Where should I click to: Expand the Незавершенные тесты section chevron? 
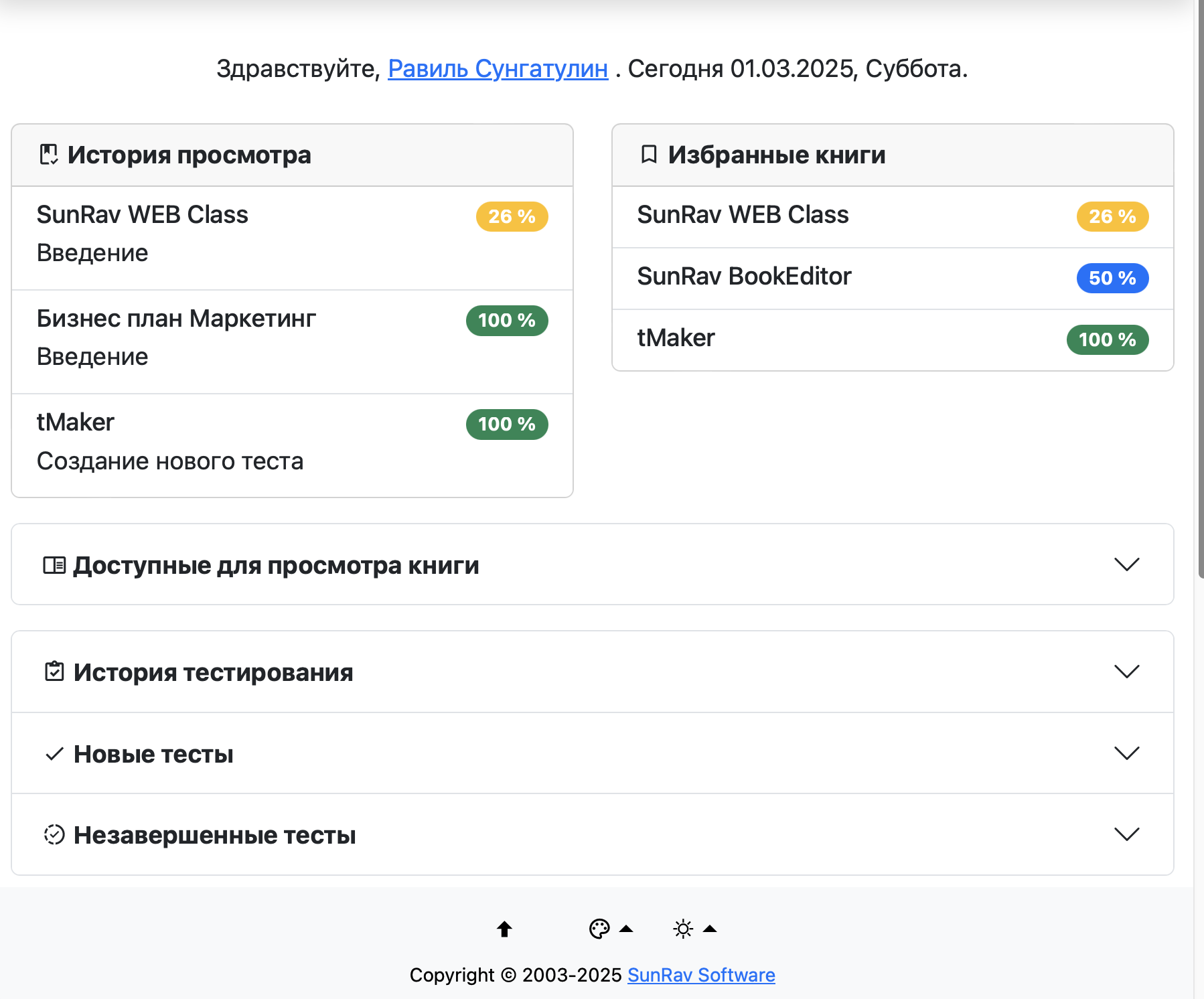[1126, 834]
